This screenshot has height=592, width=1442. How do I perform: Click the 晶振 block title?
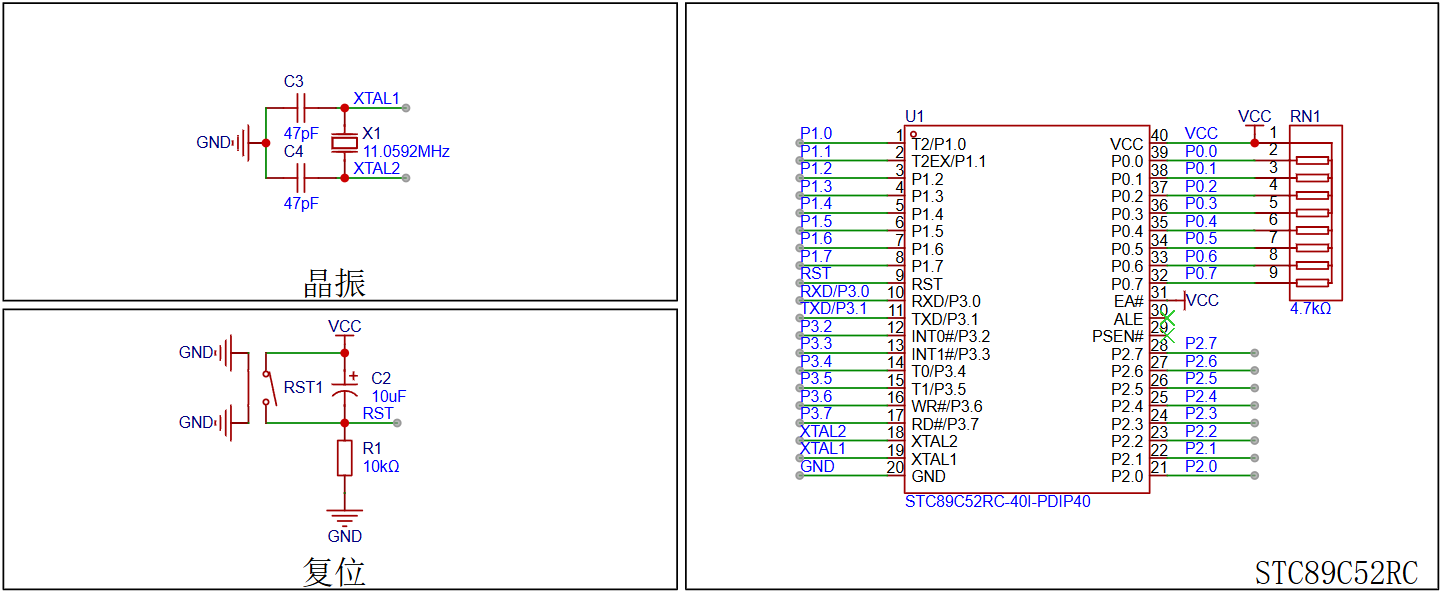coord(335,283)
